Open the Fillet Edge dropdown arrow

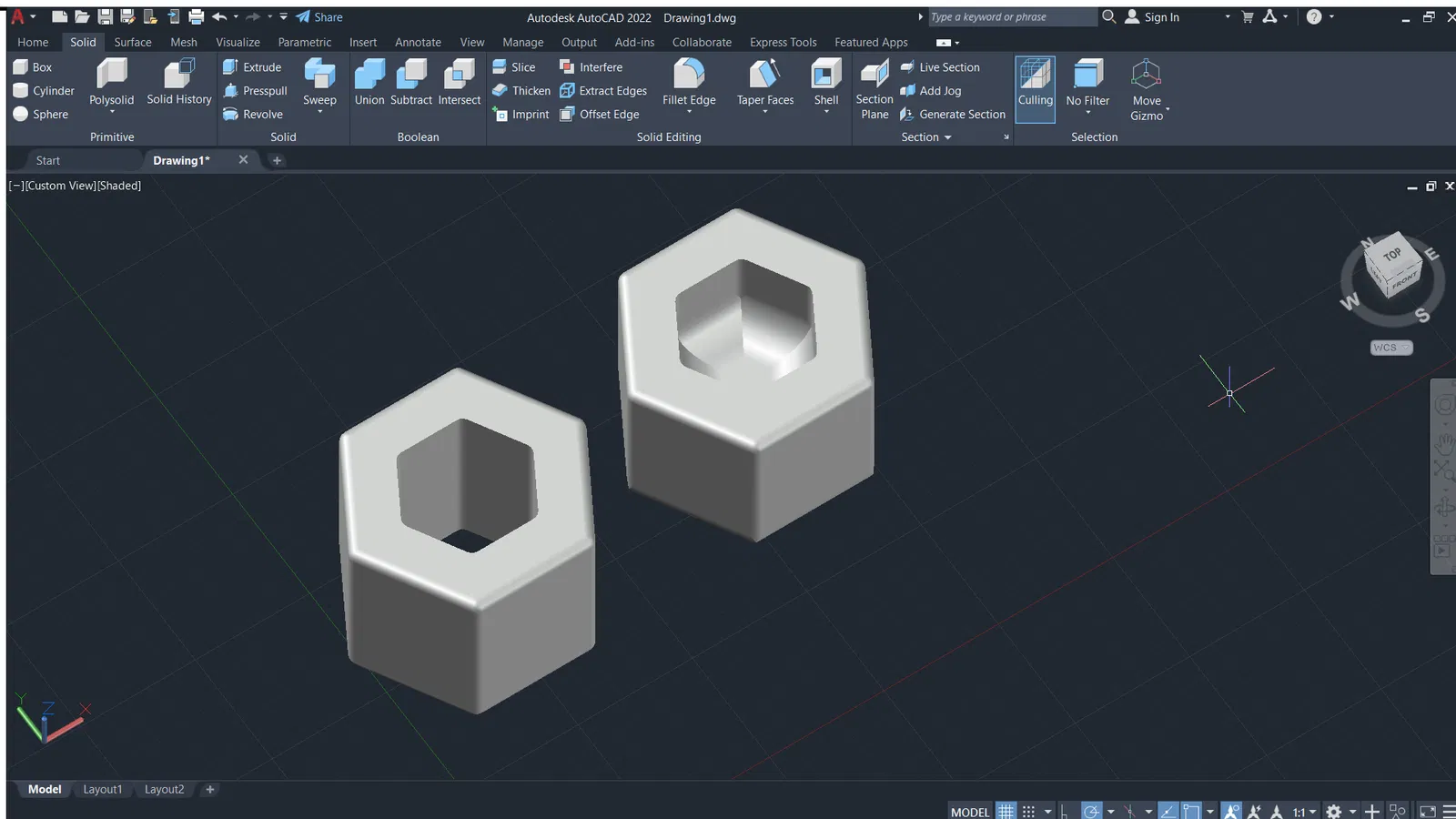click(x=689, y=112)
